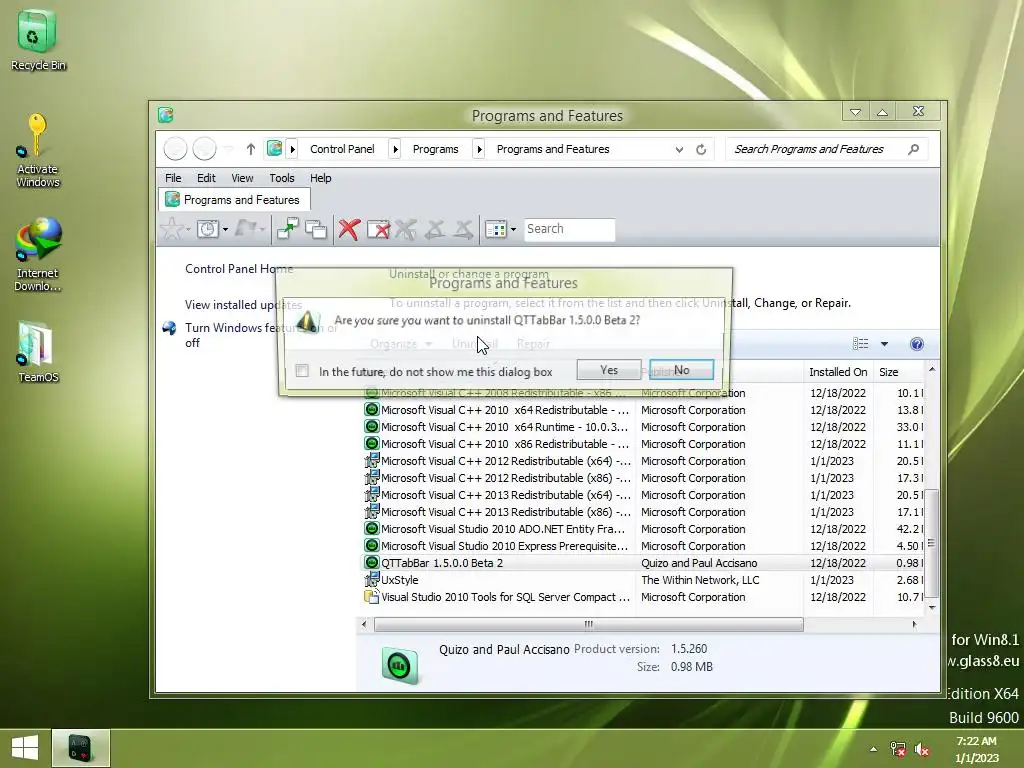Click horizontal scrollbar right arrow

coord(914,624)
